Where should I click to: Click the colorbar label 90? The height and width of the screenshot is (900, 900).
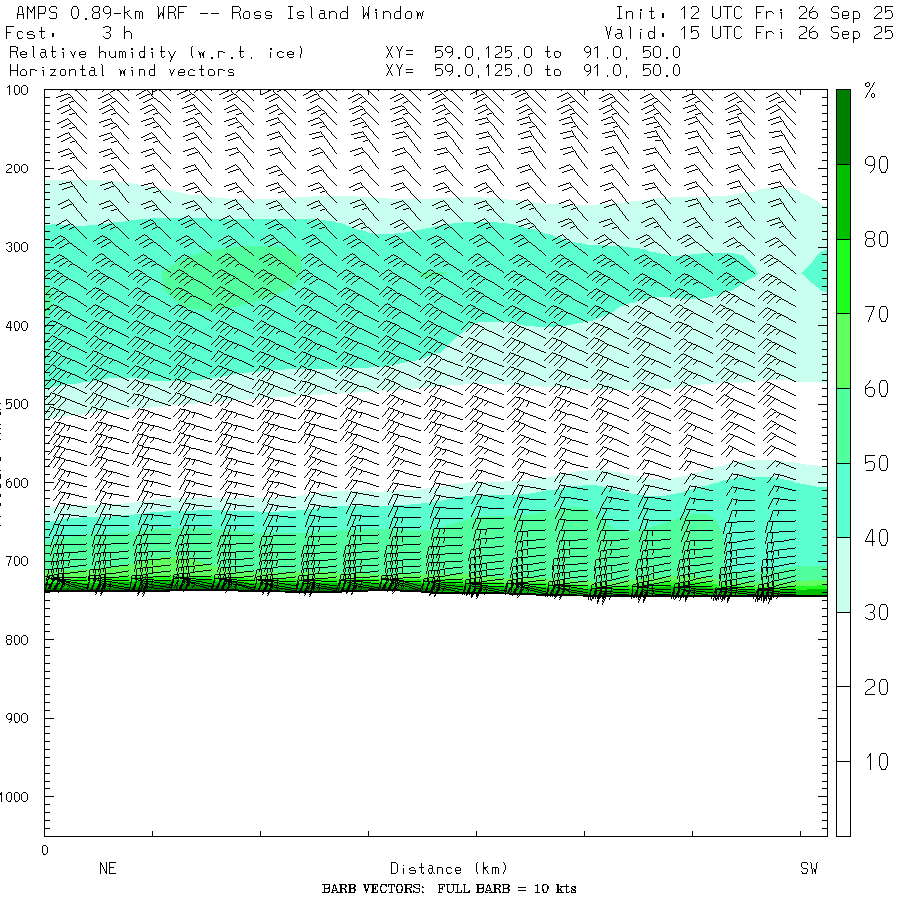click(876, 165)
